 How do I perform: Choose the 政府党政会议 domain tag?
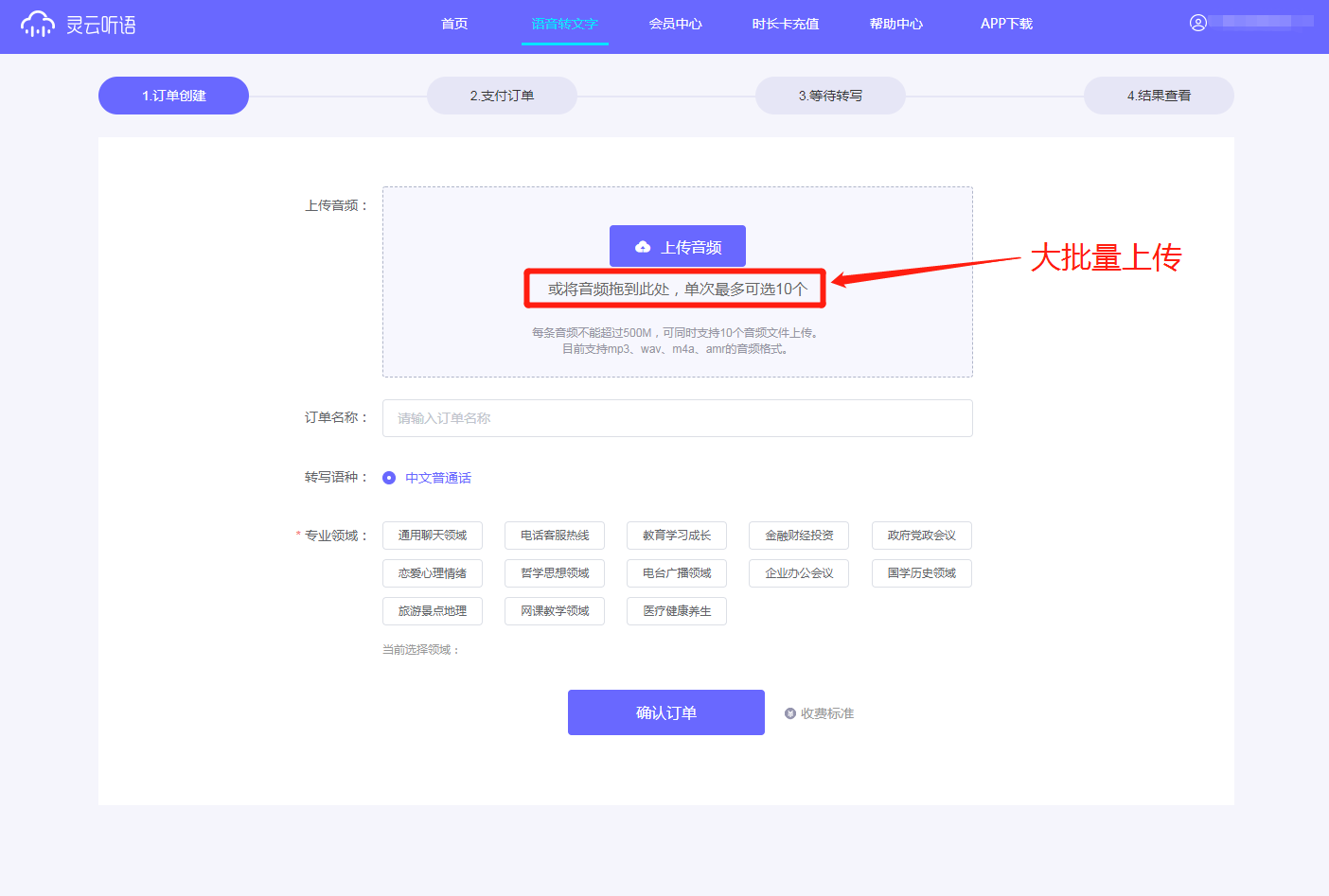[921, 536]
